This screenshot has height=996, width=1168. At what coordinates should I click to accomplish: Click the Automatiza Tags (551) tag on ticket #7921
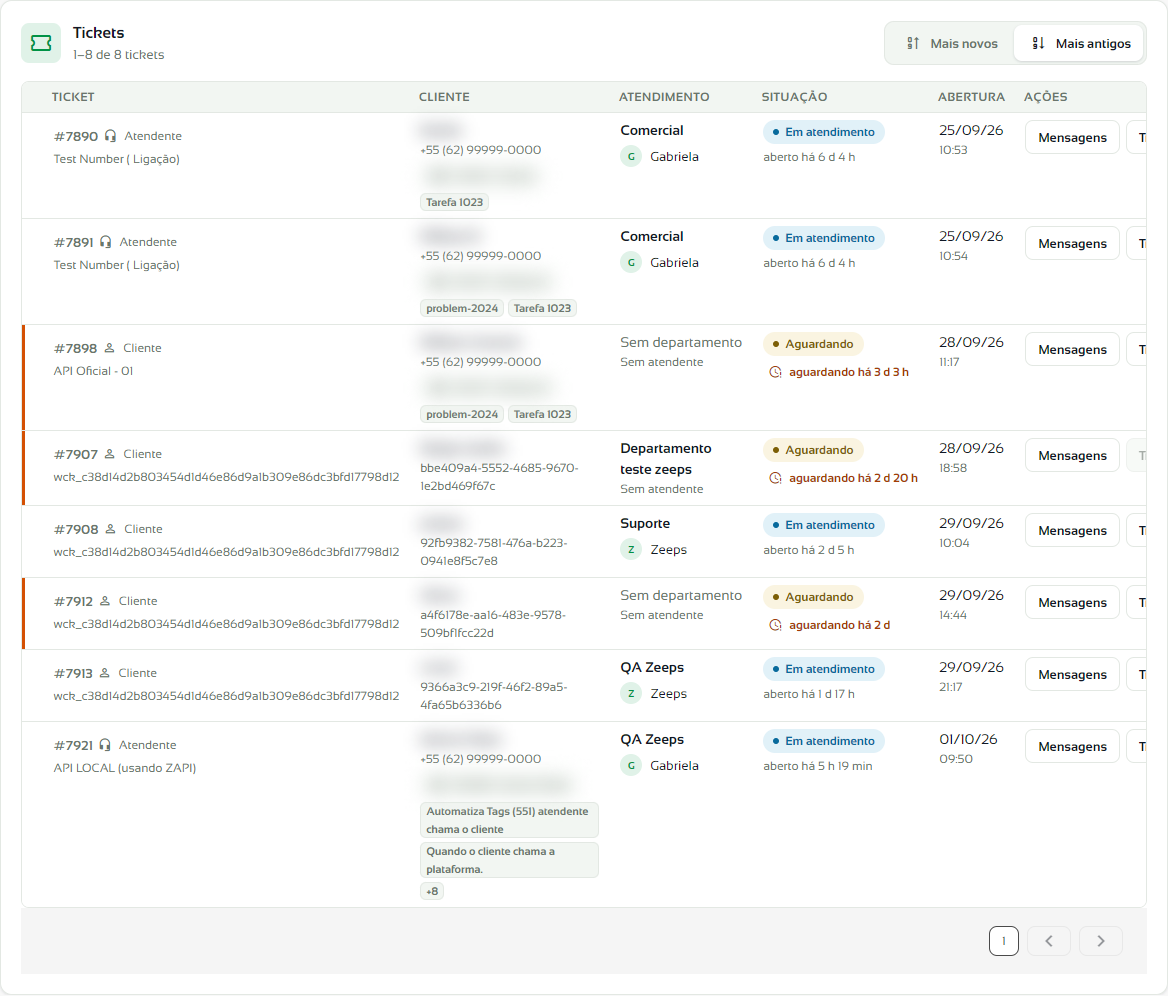point(510,820)
